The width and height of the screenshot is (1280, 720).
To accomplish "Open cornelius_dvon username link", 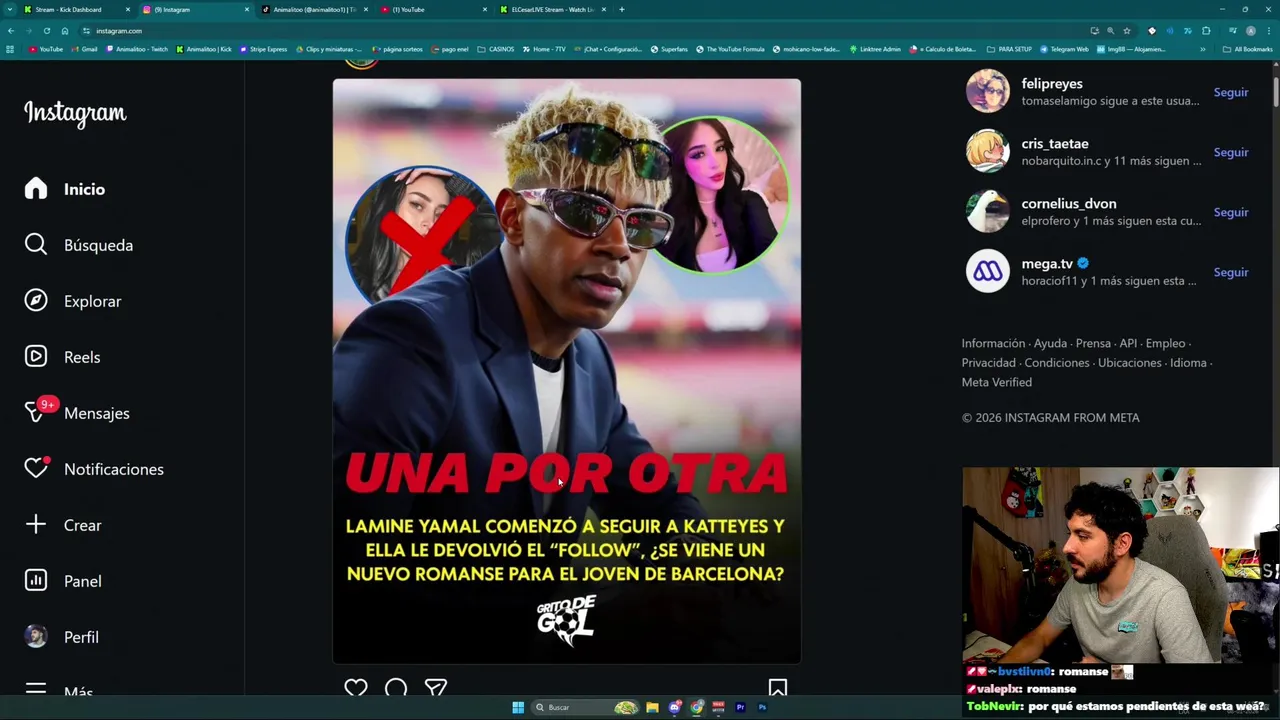I will (x=1069, y=204).
